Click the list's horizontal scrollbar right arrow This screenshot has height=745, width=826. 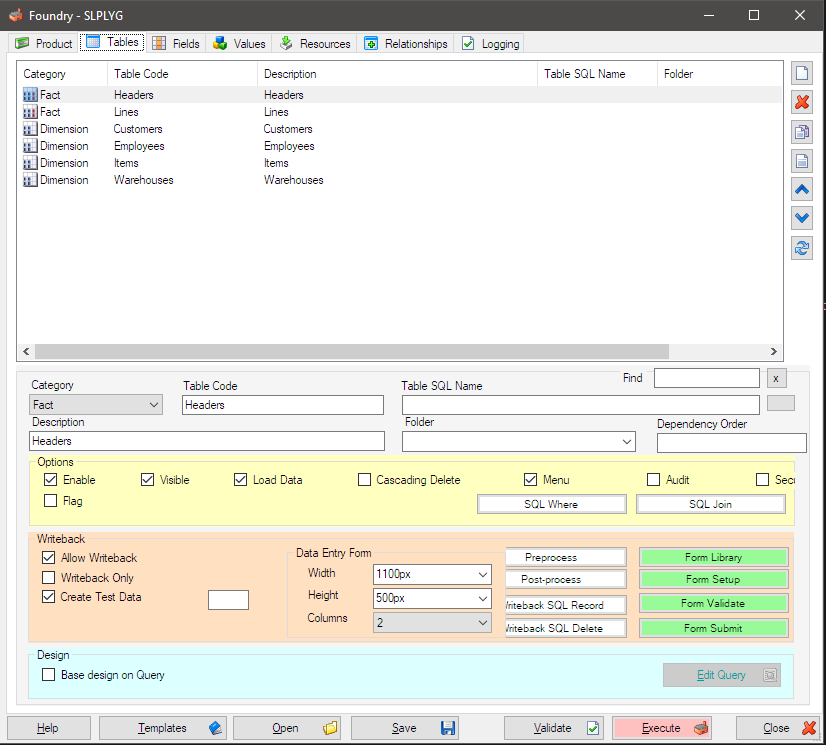click(x=774, y=351)
